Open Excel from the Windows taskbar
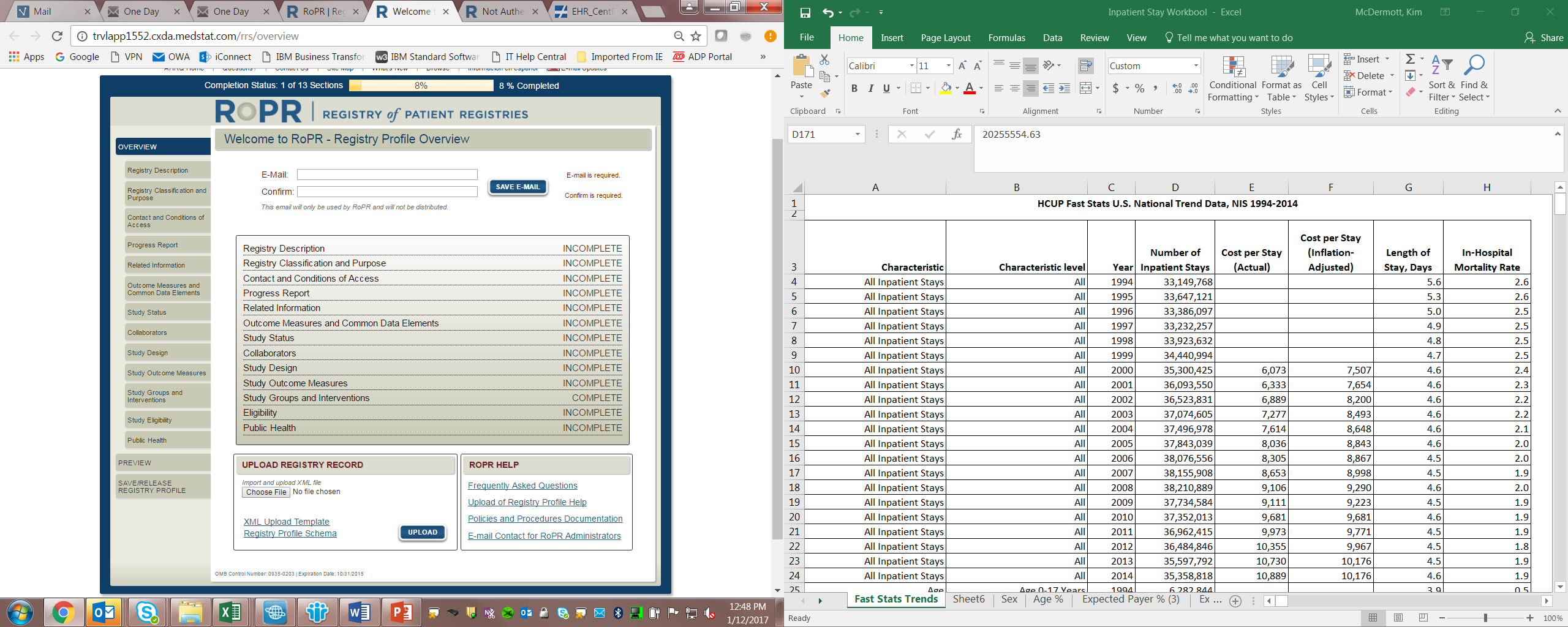Viewport: 1568px width, 627px height. coord(230,612)
